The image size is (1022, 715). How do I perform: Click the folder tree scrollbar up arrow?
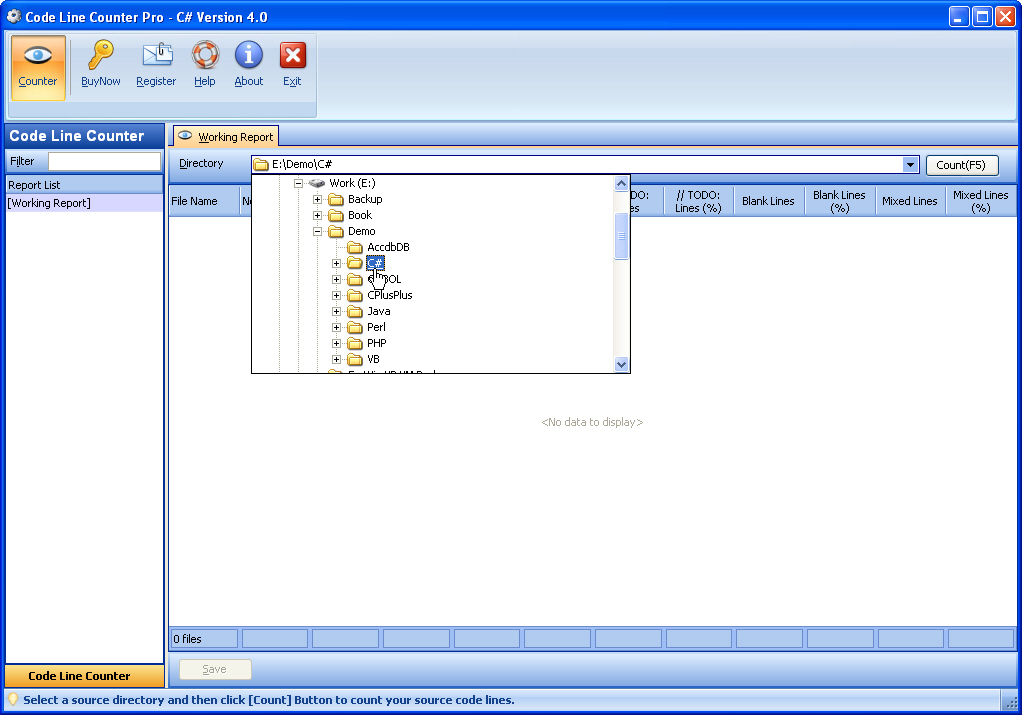point(621,184)
